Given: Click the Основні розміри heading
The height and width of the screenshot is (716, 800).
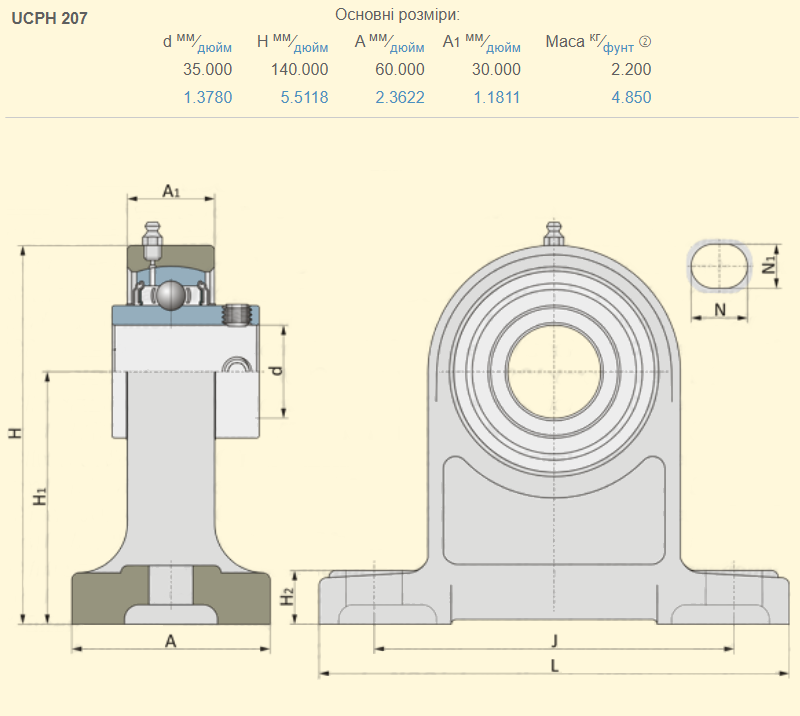Looking at the screenshot, I should [397, 15].
